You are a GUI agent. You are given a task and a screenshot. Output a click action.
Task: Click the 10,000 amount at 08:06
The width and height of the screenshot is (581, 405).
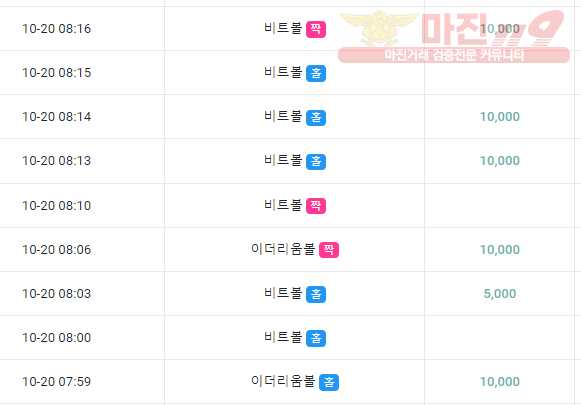pyautogui.click(x=499, y=249)
